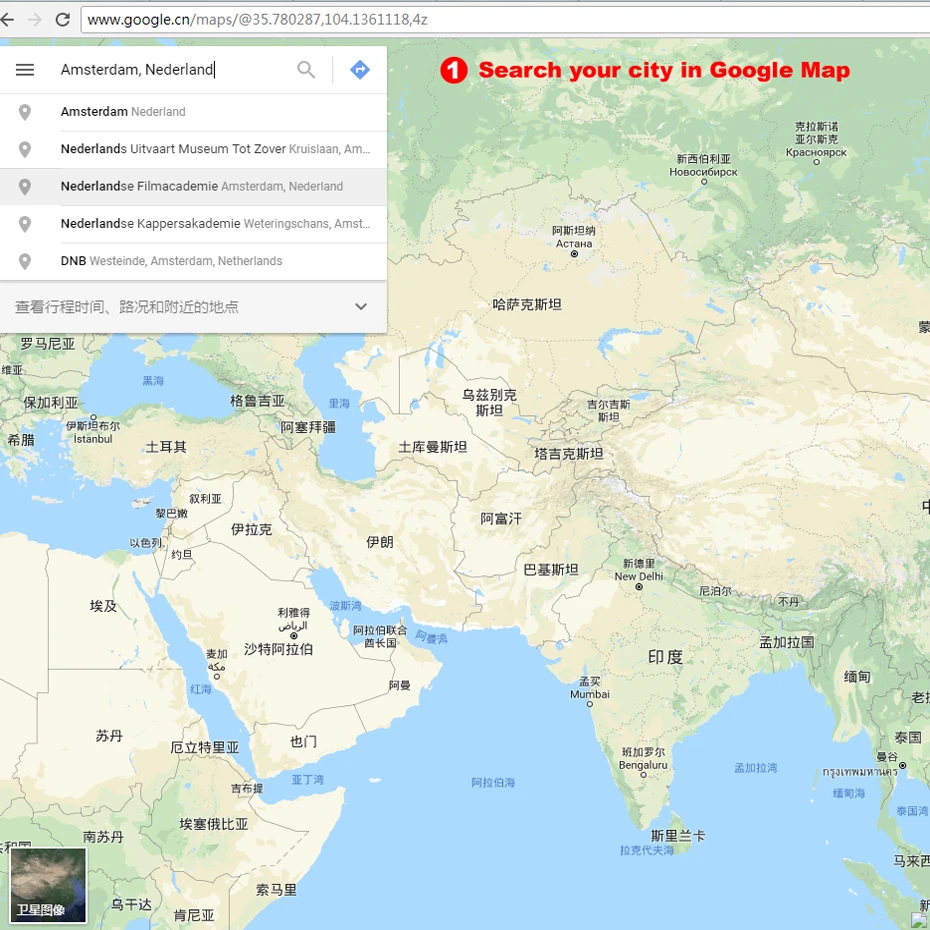Click the 土耳其 country label
The height and width of the screenshot is (930, 930).
tap(166, 447)
